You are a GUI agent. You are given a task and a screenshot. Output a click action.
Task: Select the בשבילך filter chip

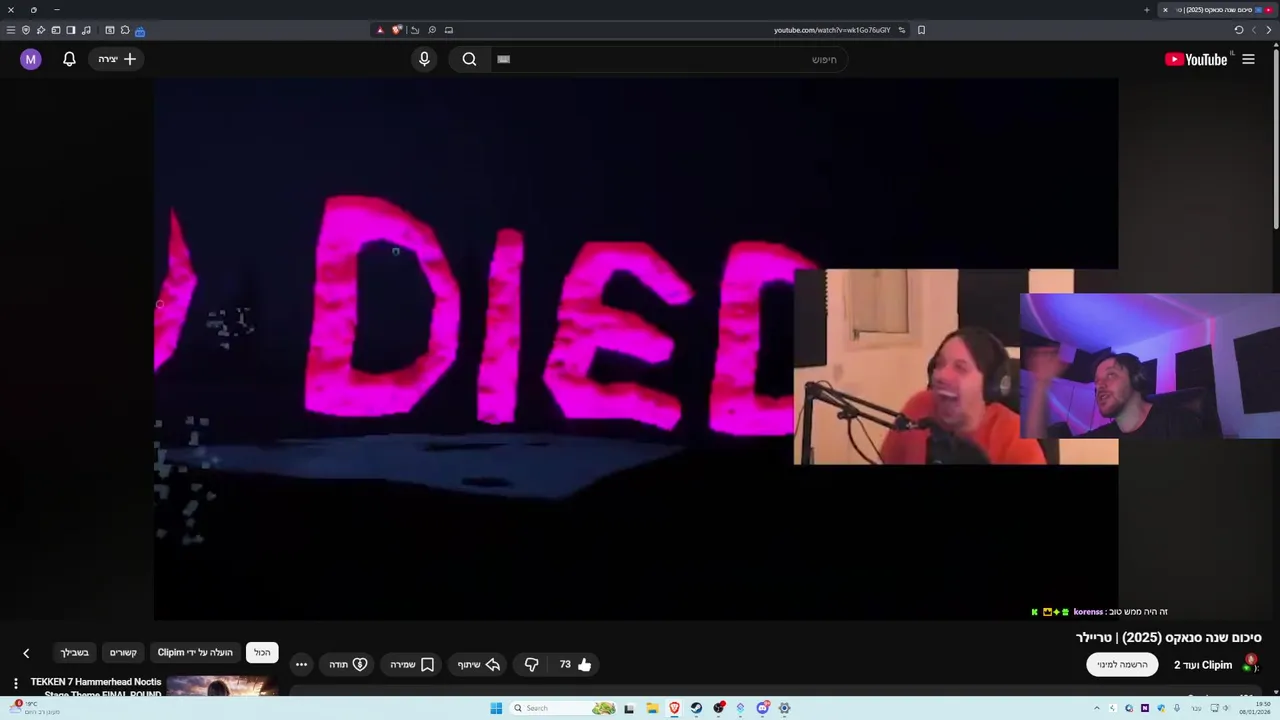75,652
